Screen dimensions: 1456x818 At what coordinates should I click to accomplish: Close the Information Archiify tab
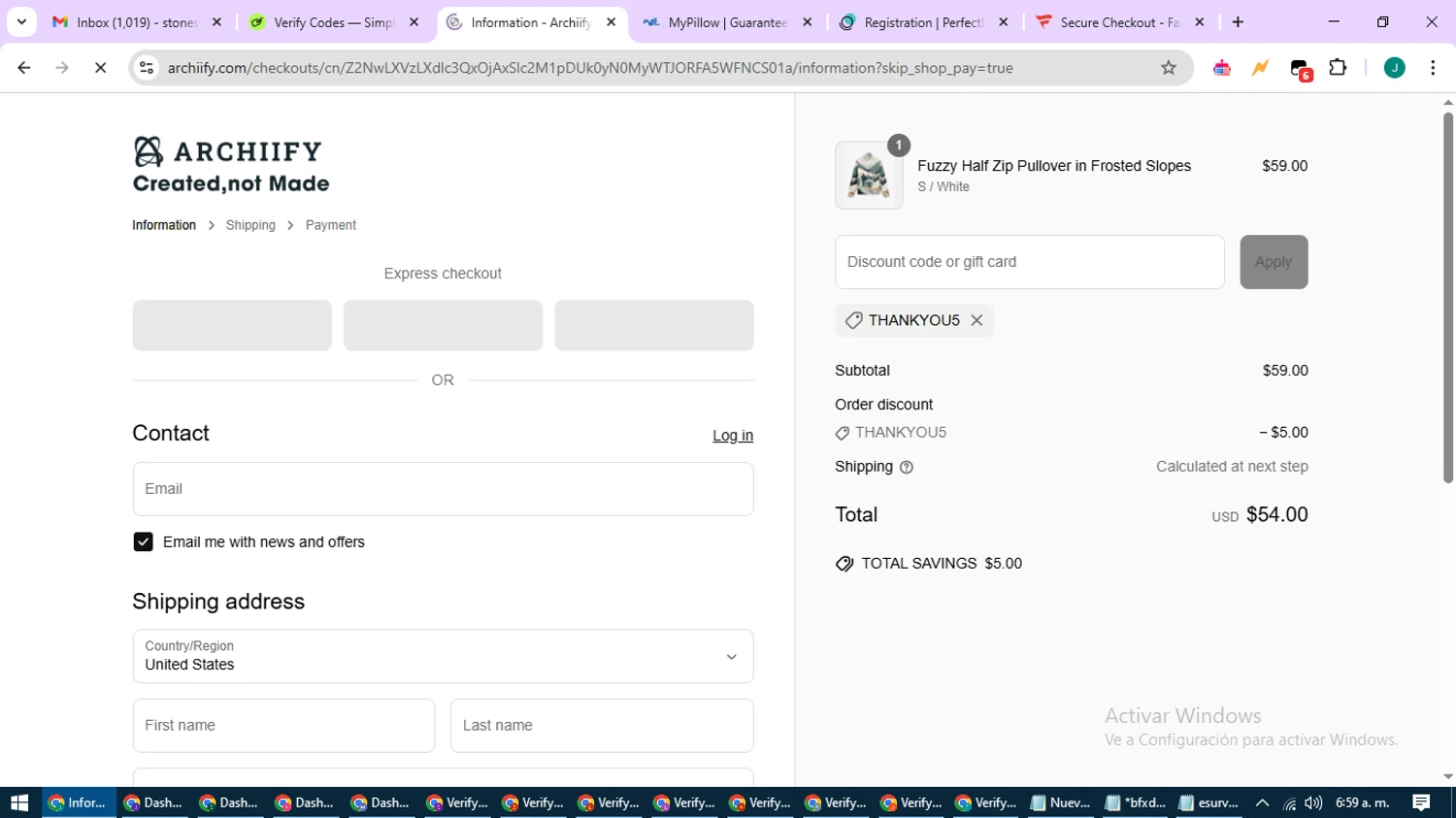point(611,22)
